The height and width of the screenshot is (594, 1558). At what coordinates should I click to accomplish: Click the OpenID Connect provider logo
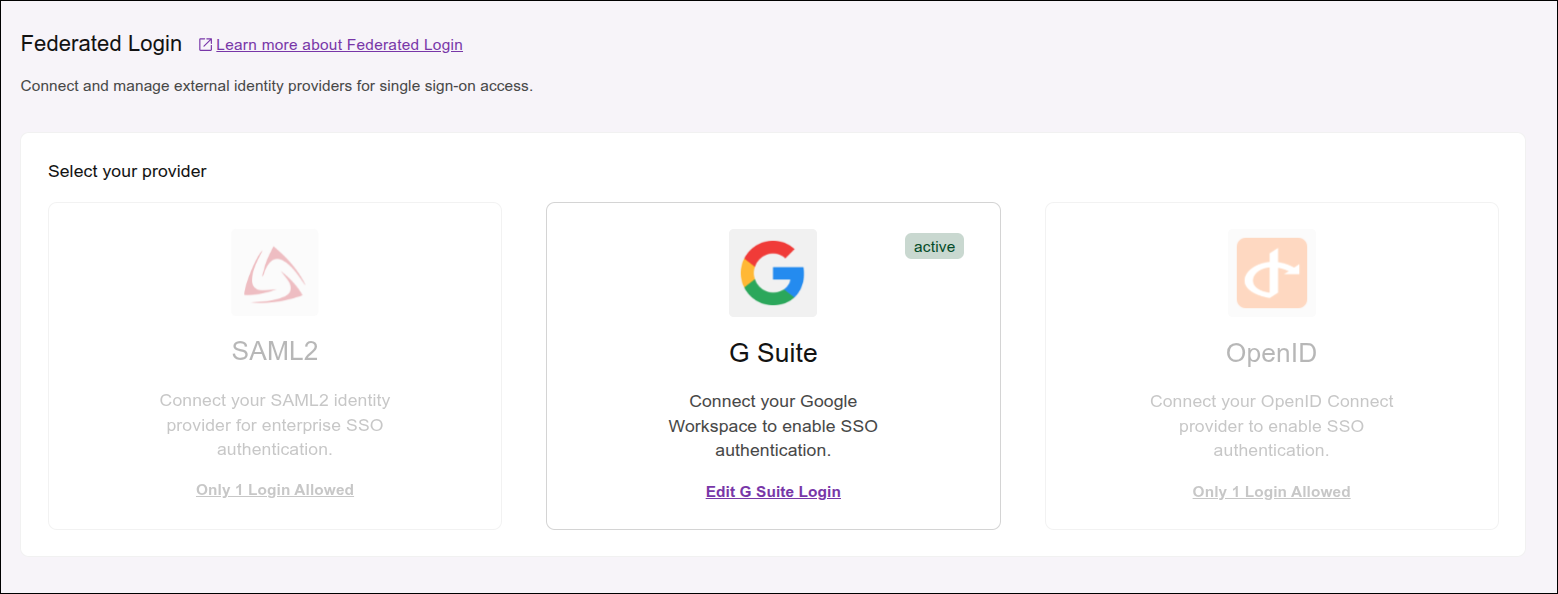1271,272
